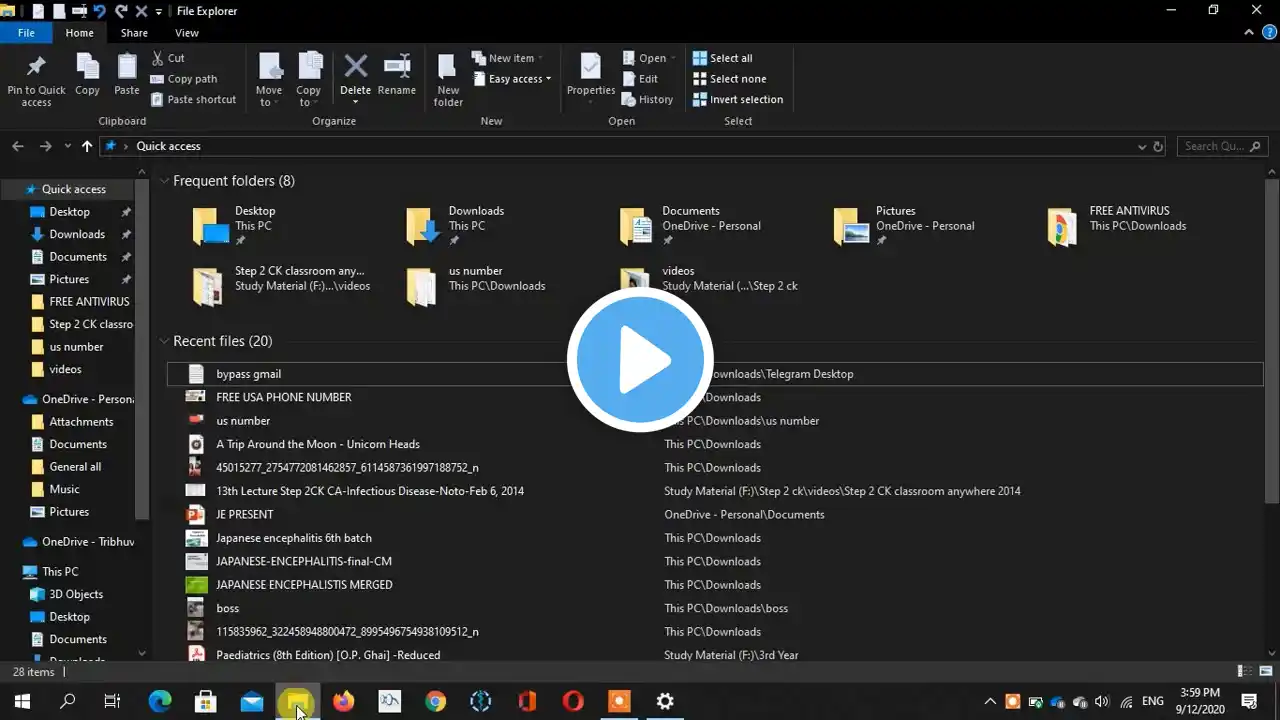Screen dimensions: 1280x720
Task: Navigate up one level with Up arrow
Action: (x=87, y=146)
